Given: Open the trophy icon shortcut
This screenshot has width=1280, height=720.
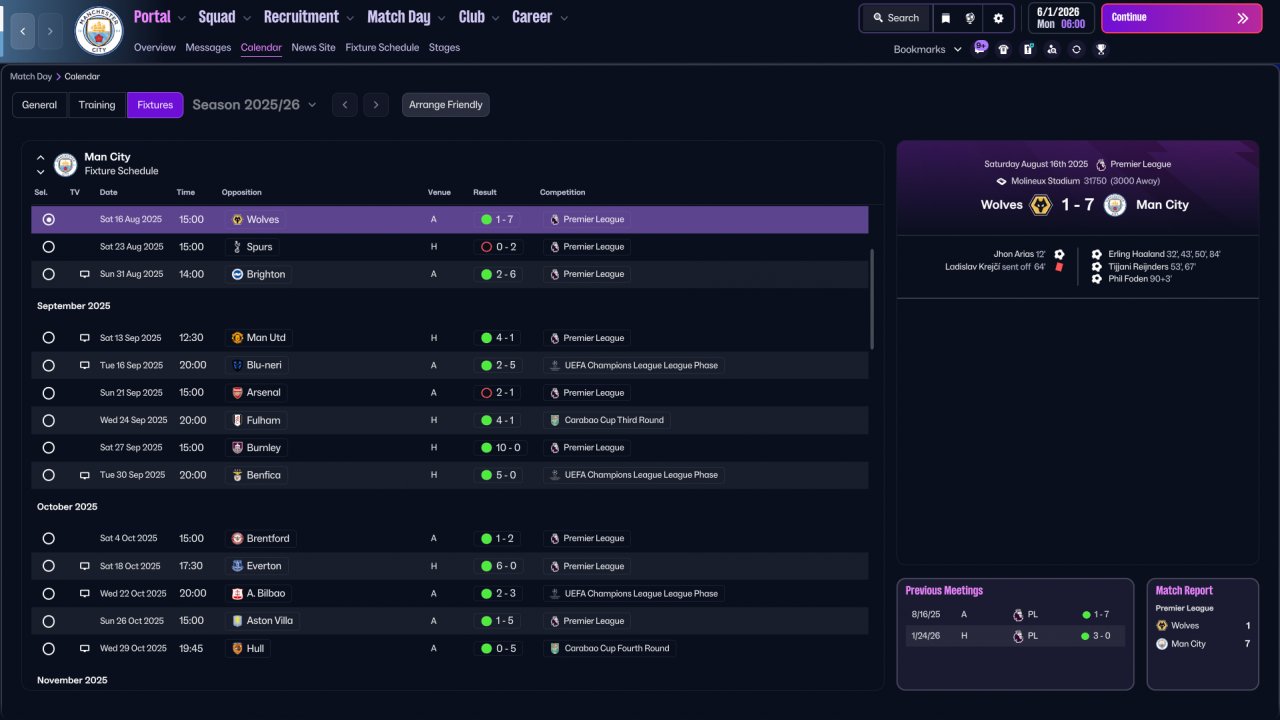Looking at the screenshot, I should (1101, 49).
